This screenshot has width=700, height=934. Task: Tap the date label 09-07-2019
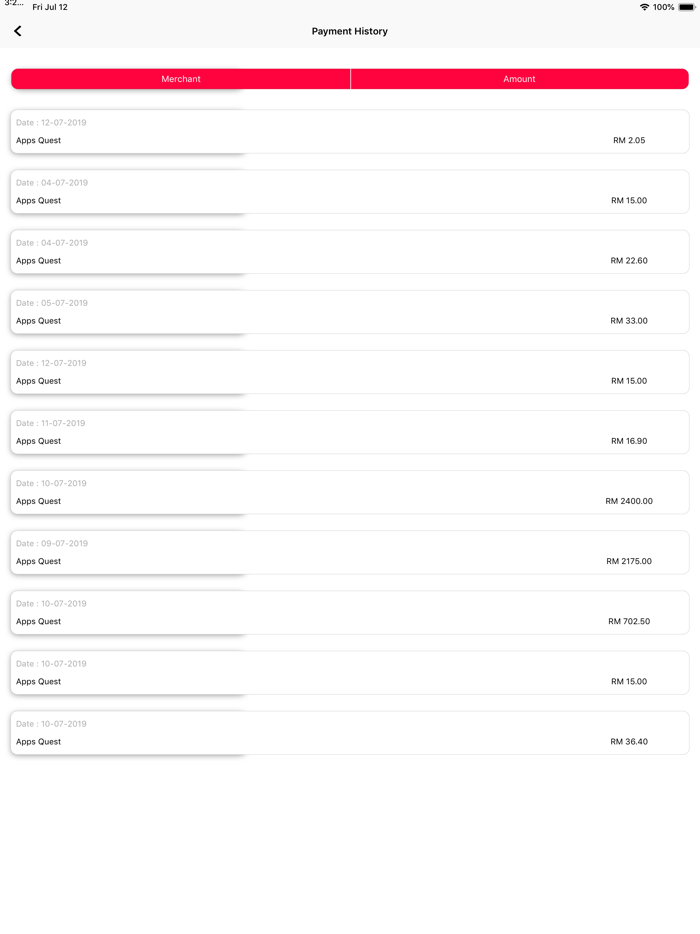point(51,543)
